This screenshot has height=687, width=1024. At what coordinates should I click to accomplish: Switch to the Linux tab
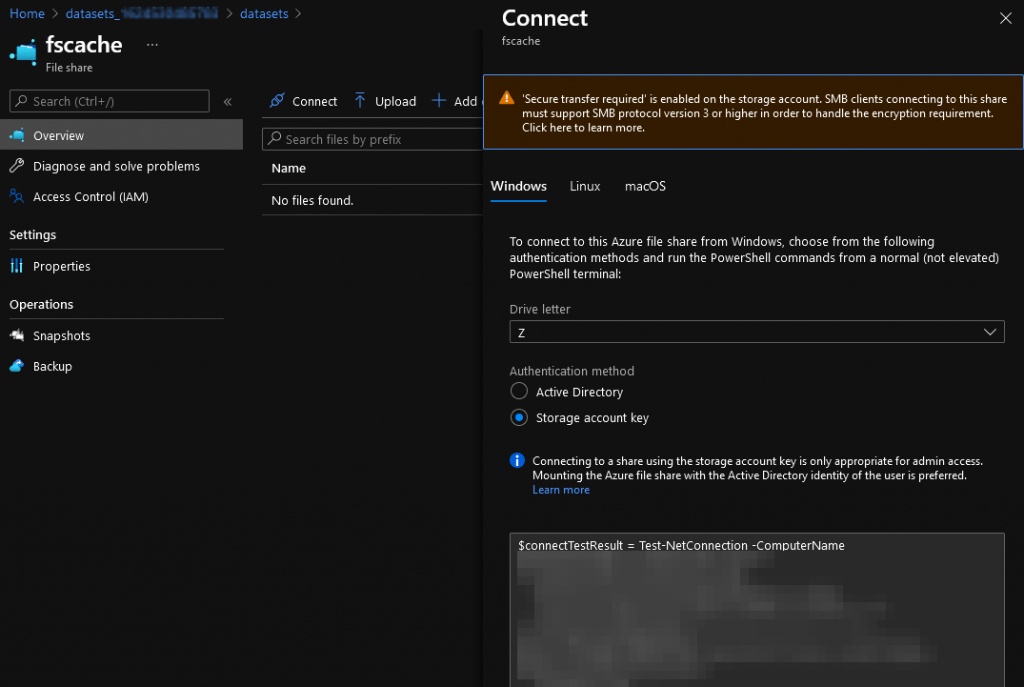click(x=584, y=186)
